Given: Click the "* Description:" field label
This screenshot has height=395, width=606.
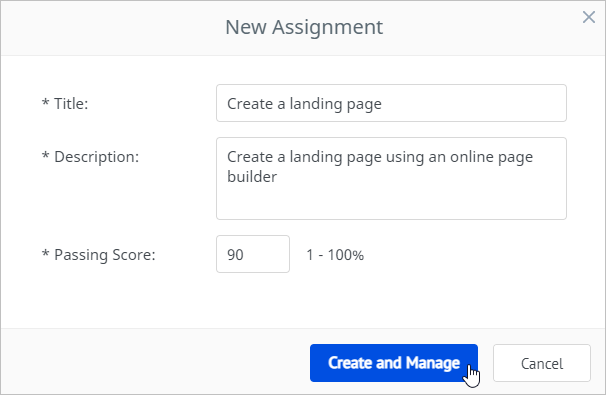Looking at the screenshot, I should click(90, 157).
